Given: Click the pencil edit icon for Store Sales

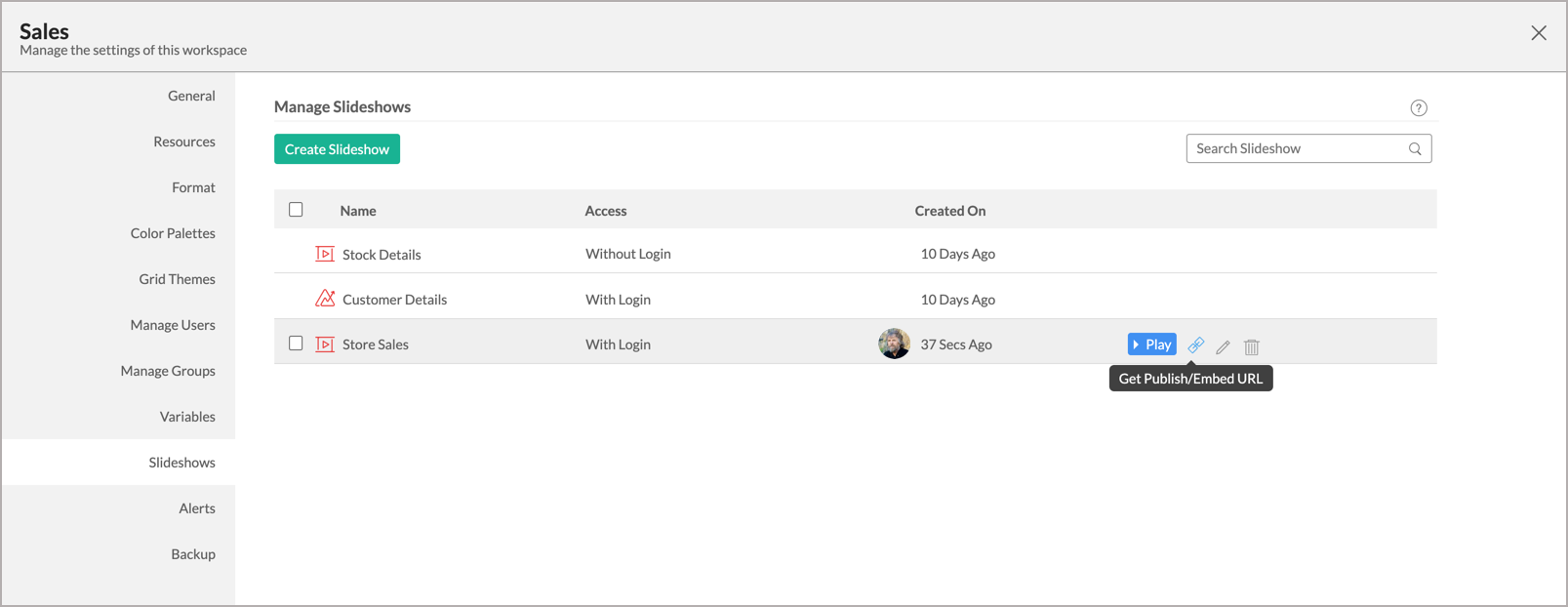Looking at the screenshot, I should tap(1224, 346).
